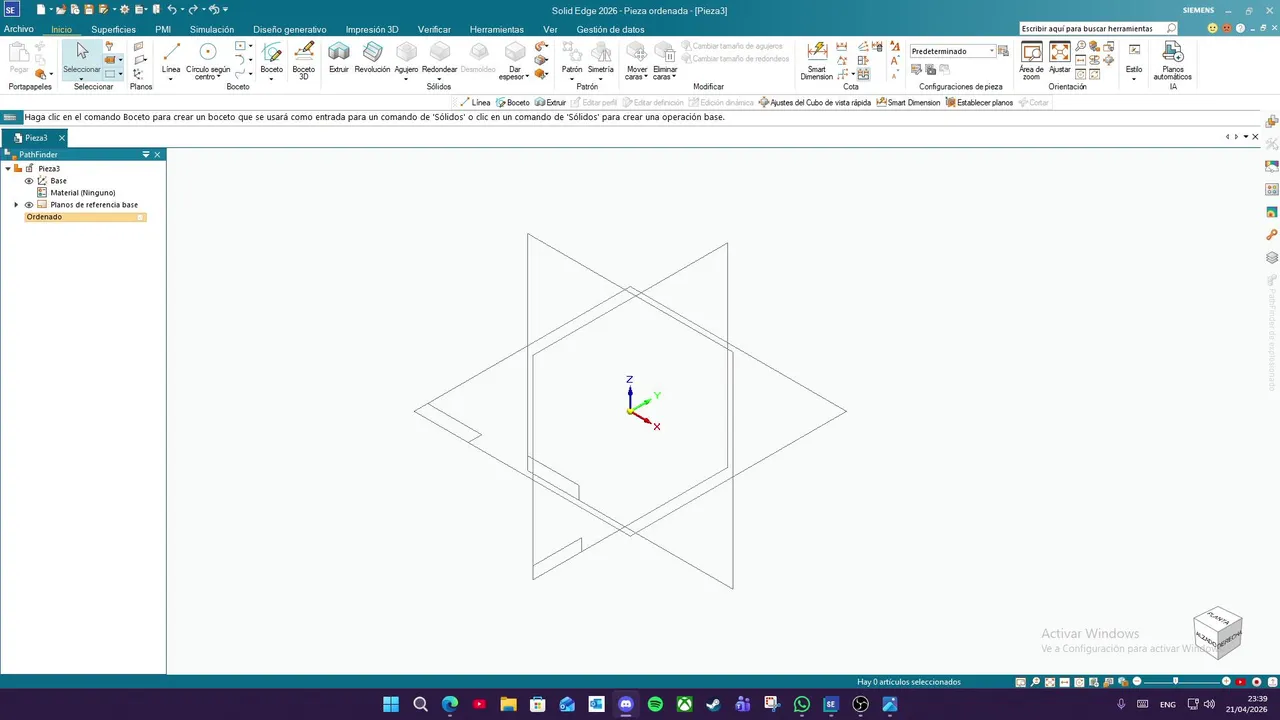Expand the Agujero dropdown arrow

tap(406, 78)
